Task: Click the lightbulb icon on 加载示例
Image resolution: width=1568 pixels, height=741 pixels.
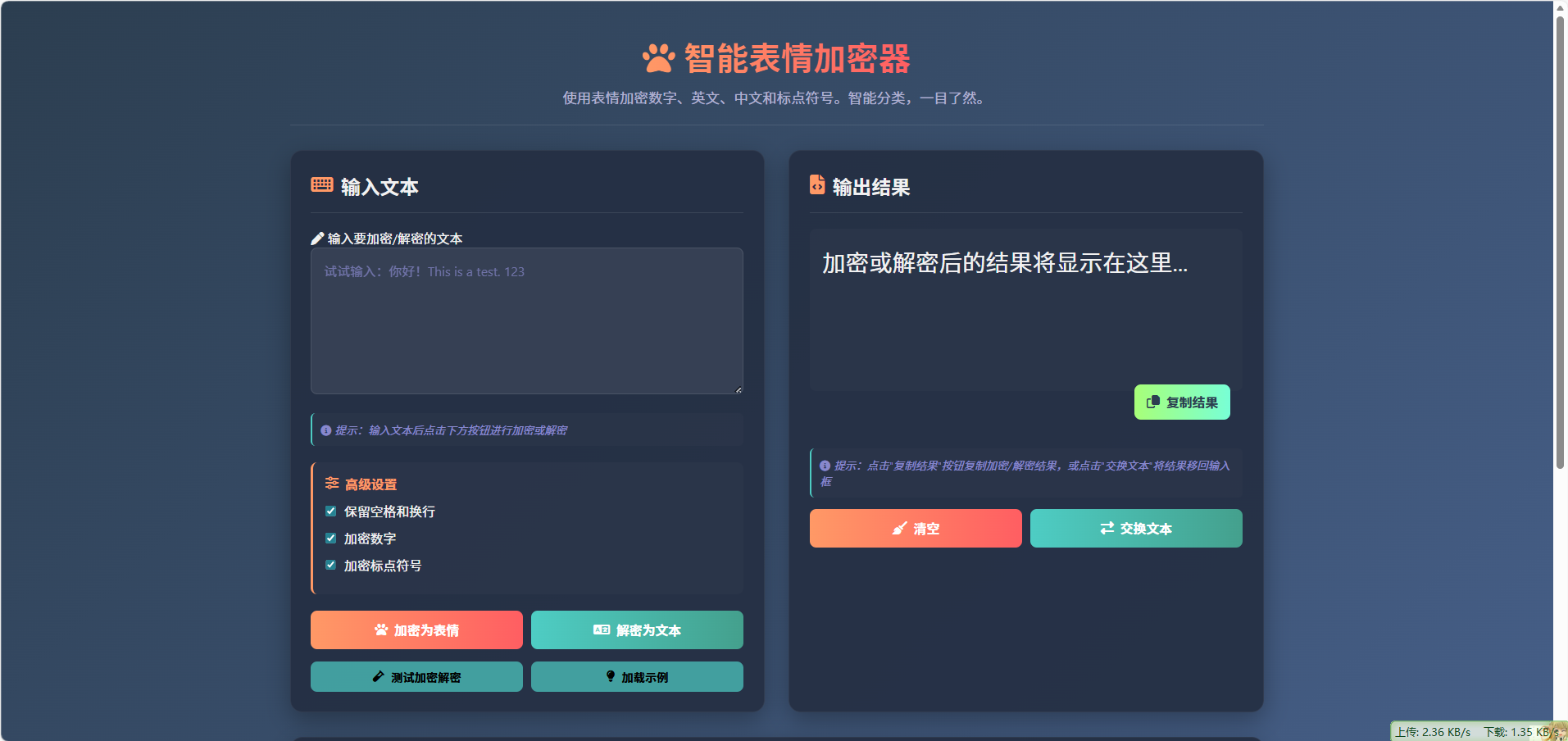Action: click(x=609, y=676)
